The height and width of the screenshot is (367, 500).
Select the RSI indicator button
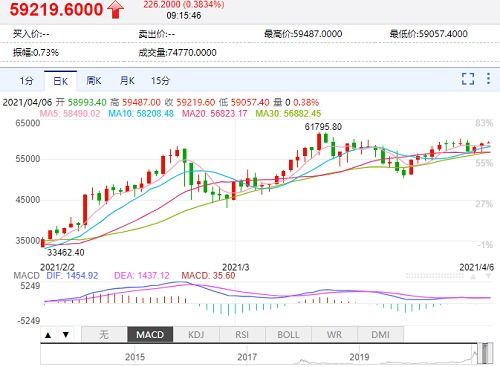pos(242,335)
